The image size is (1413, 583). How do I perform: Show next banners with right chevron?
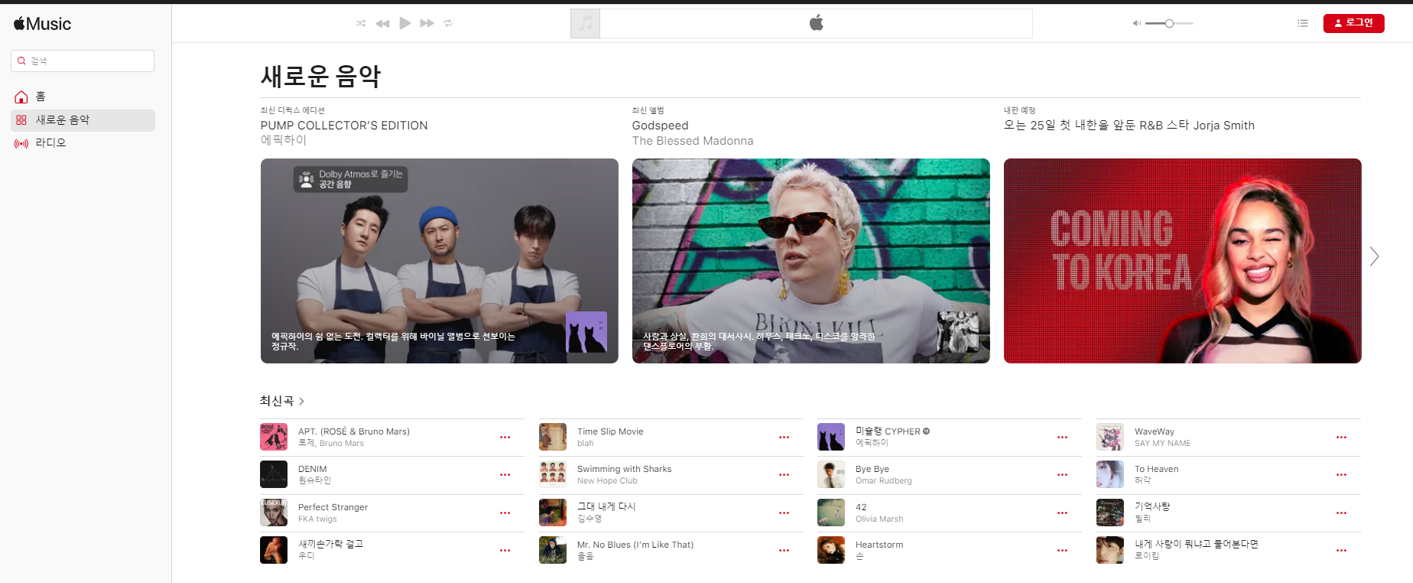(x=1374, y=257)
